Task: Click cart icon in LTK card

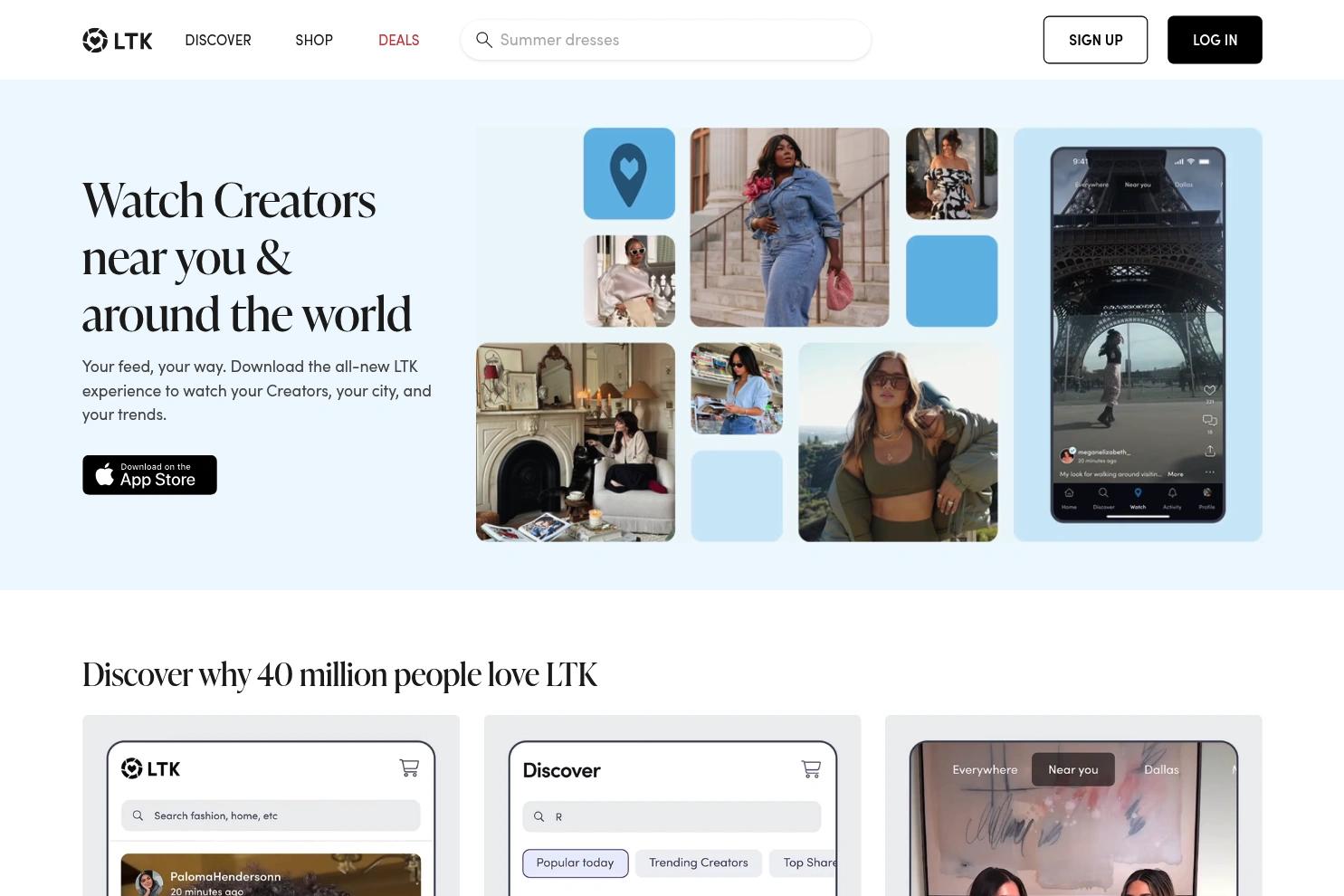Action: (x=409, y=768)
